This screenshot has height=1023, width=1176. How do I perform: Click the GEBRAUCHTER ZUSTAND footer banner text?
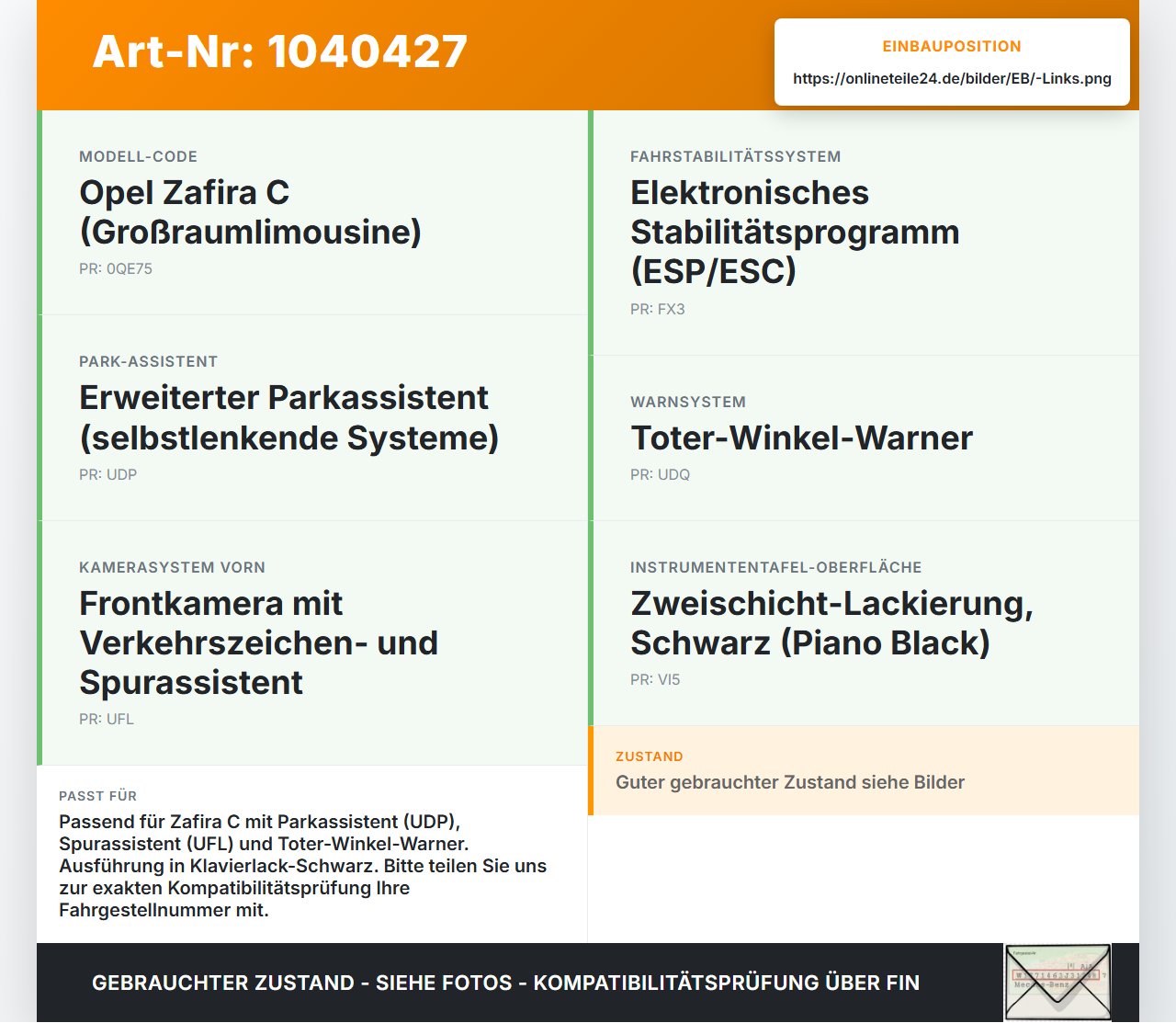pos(505,983)
